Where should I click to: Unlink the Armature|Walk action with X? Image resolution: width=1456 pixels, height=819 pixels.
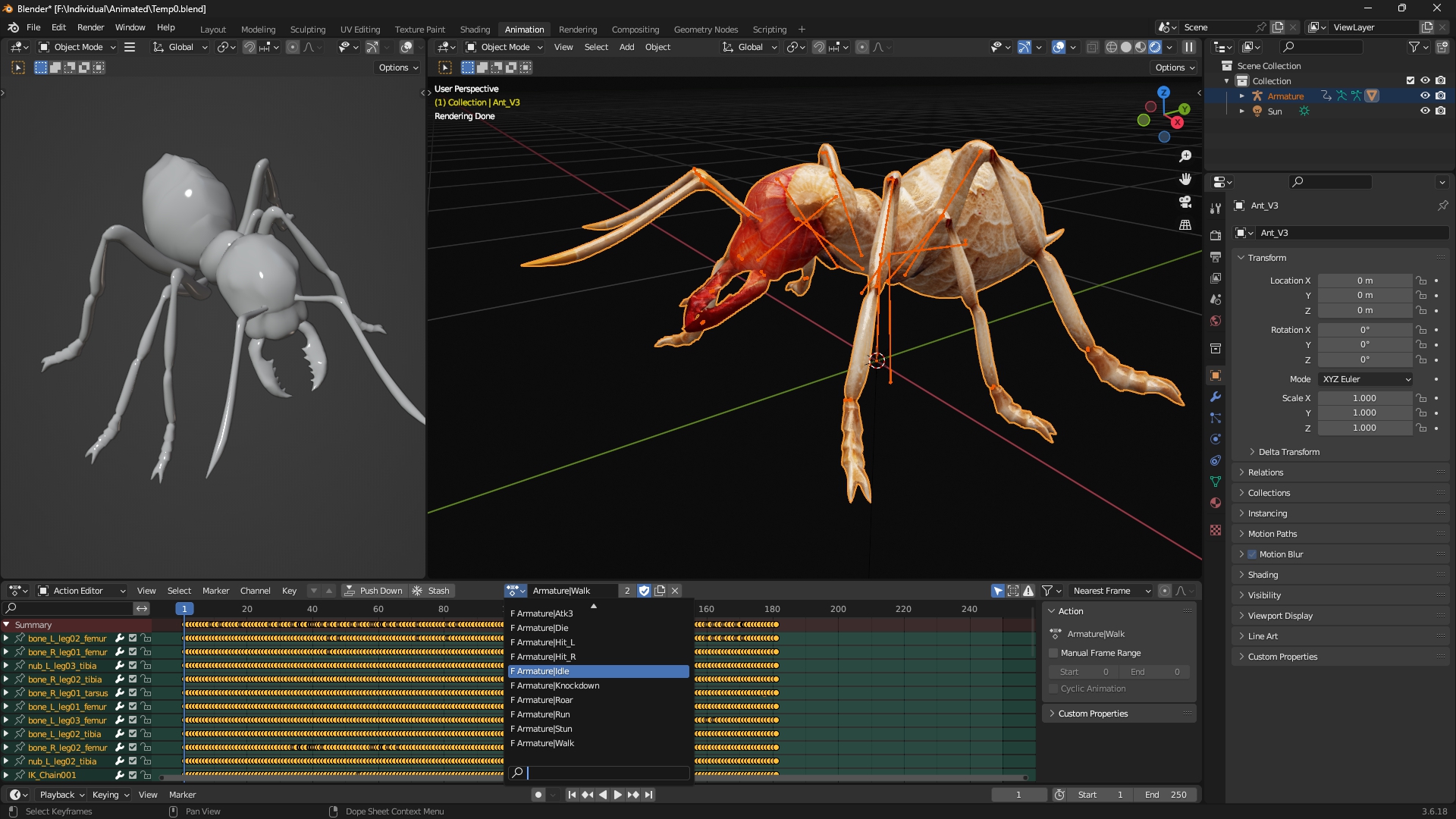click(675, 591)
